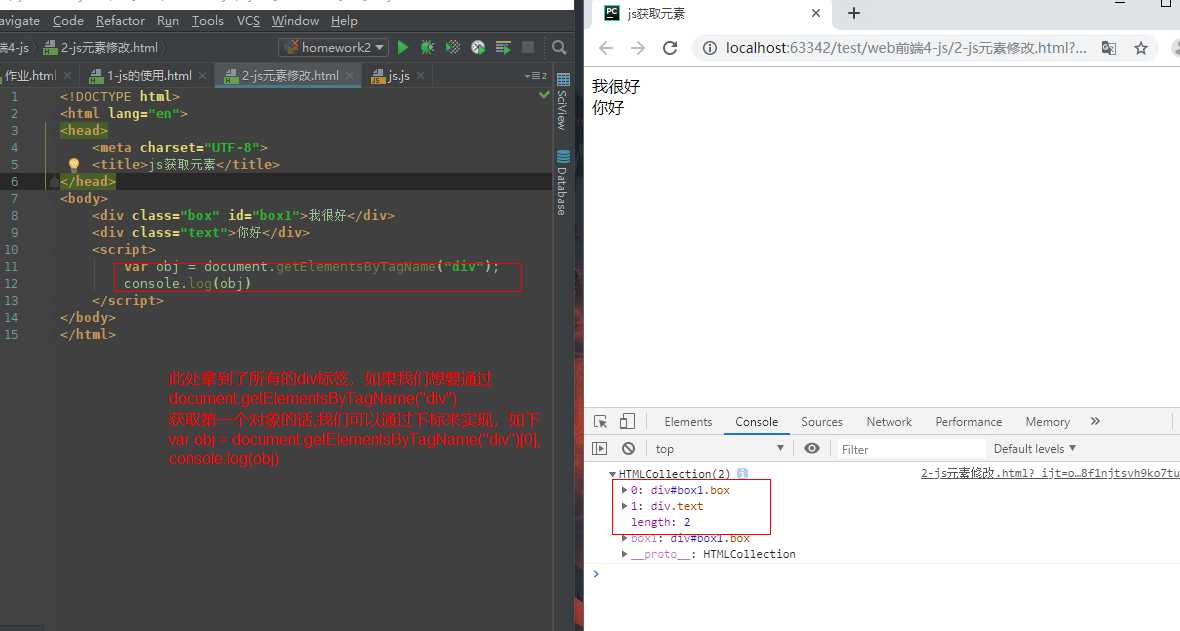
Task: Click the 2-js元素修改.html breadcrumb
Action: [x=102, y=47]
